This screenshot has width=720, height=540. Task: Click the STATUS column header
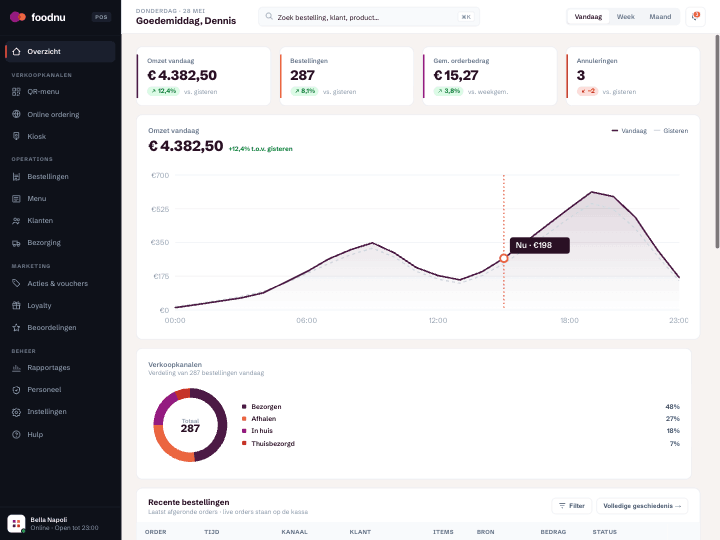[x=604, y=532]
